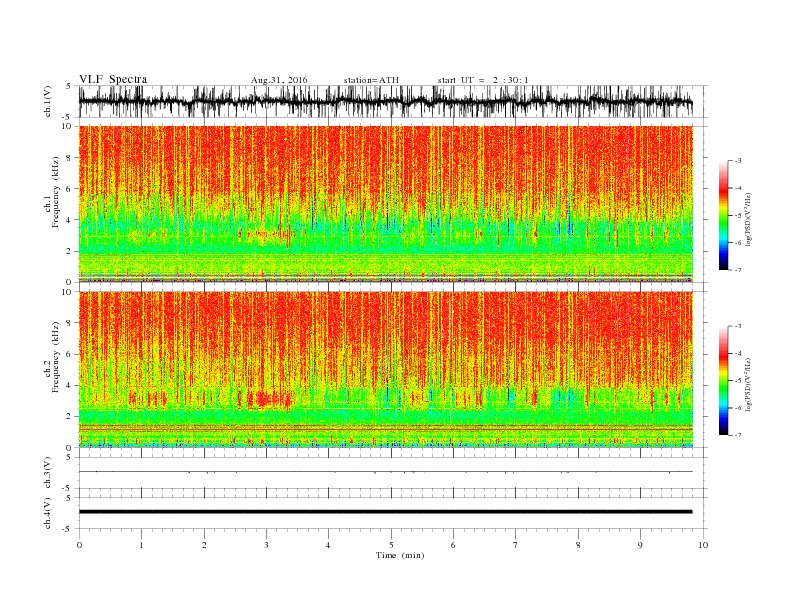
Task: Click inside the ch.1 spectrogram panel
Action: point(385,203)
